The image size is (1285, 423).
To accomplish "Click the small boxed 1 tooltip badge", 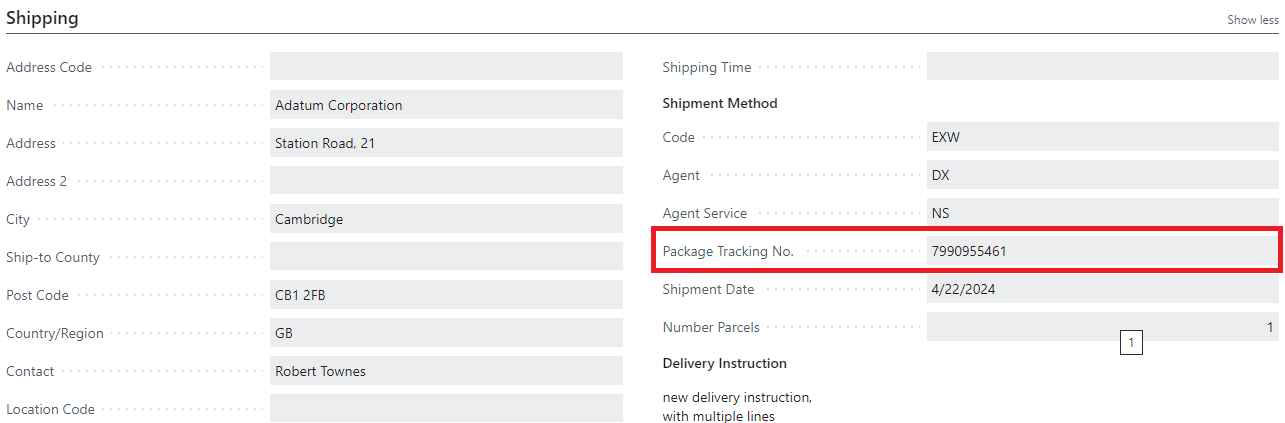I will 1131,344.
